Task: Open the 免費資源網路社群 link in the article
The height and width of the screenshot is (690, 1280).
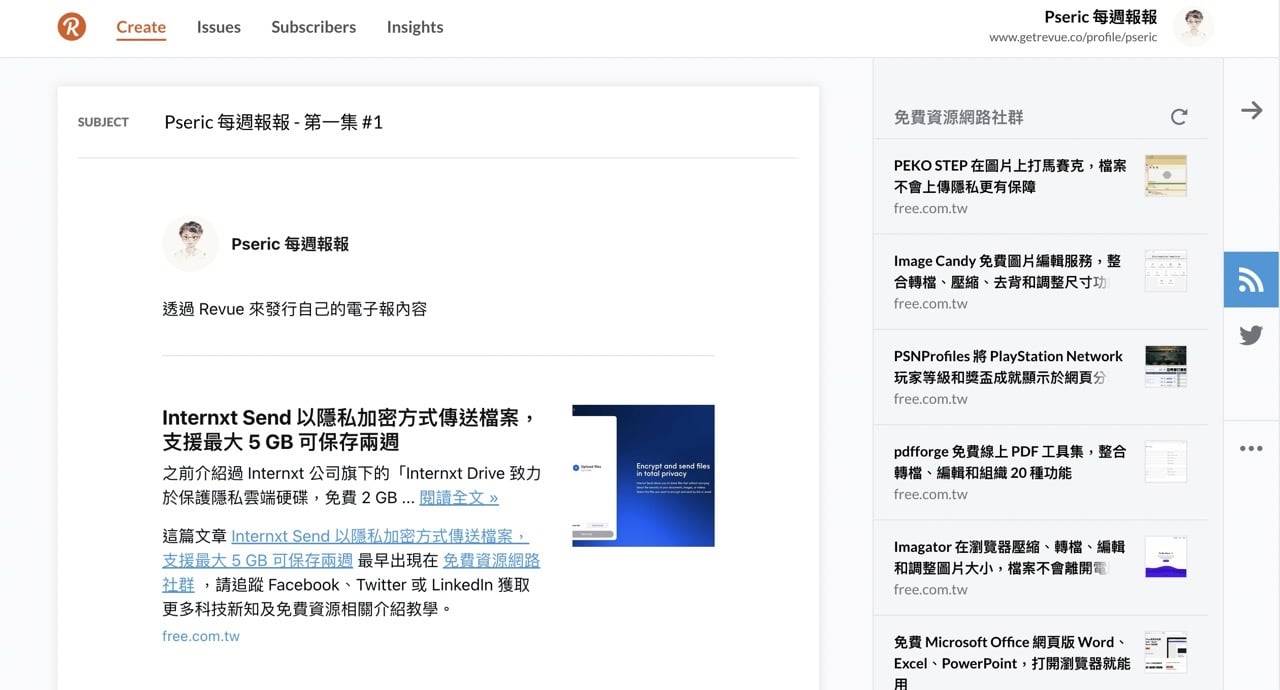Action: tap(491, 561)
